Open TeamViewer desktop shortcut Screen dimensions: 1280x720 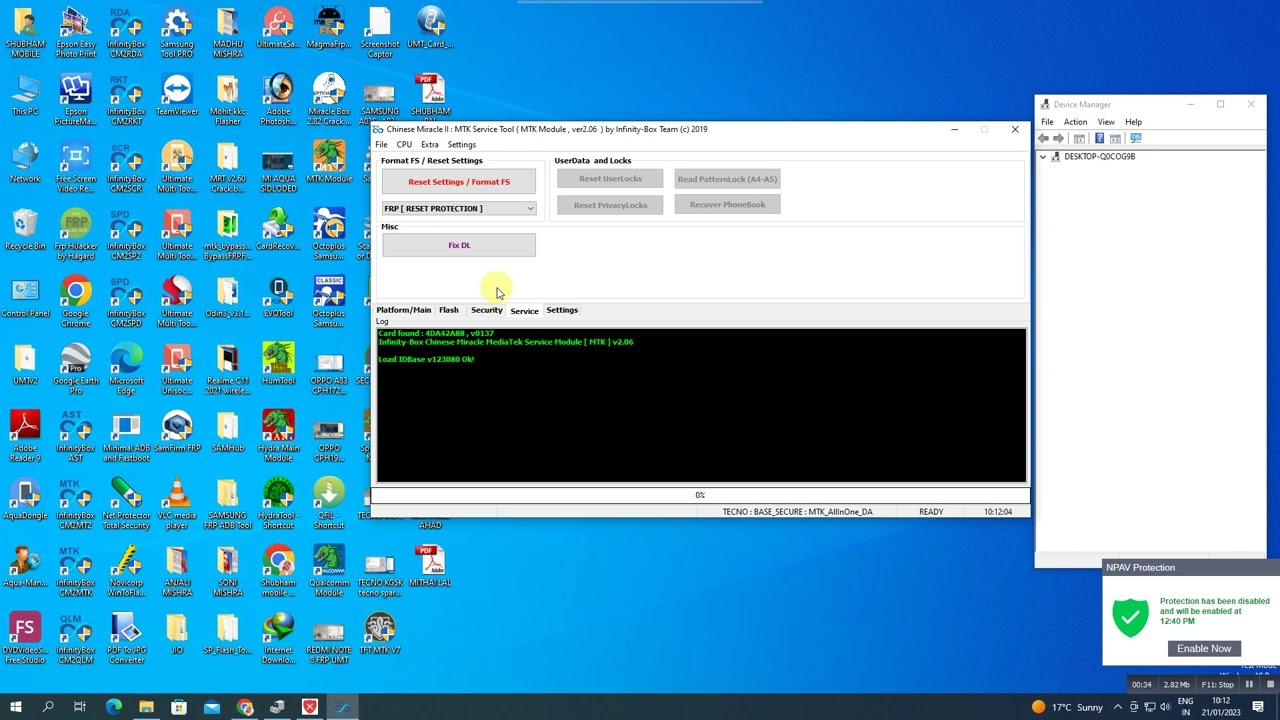[177, 95]
